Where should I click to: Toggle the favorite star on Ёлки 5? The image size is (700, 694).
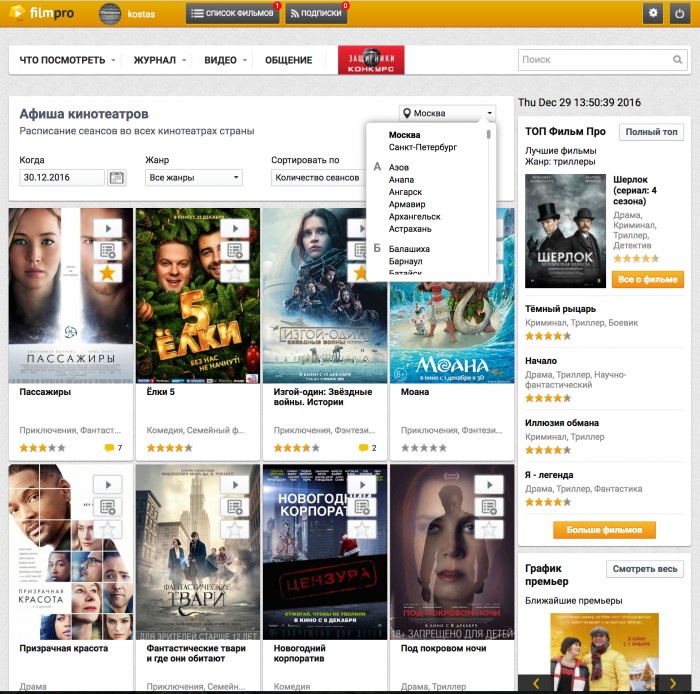(235, 273)
